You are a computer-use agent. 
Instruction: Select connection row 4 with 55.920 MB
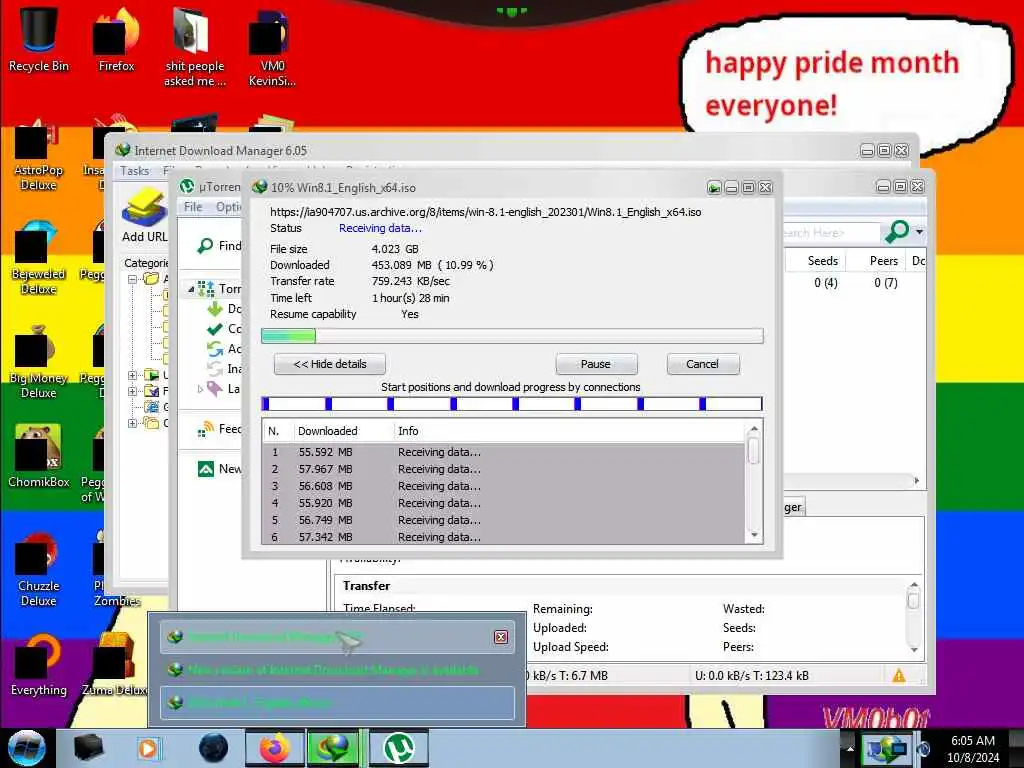(504, 503)
